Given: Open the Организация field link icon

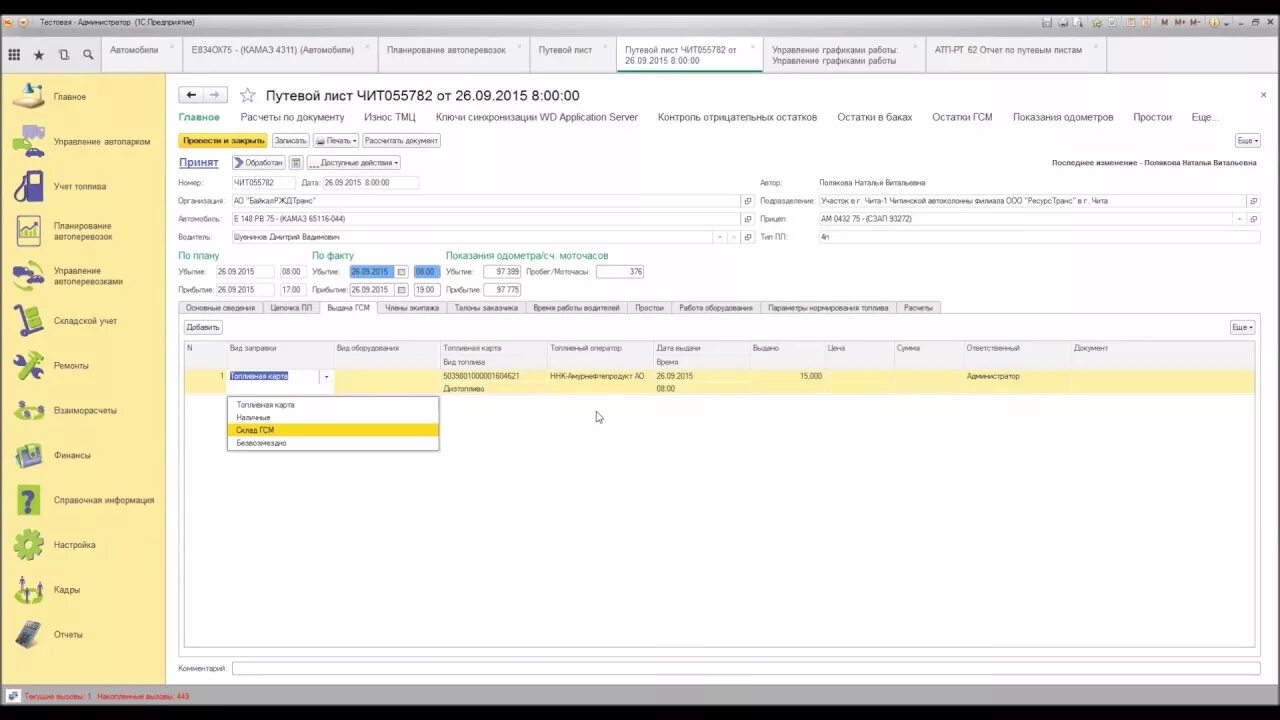Looking at the screenshot, I should coord(748,201).
